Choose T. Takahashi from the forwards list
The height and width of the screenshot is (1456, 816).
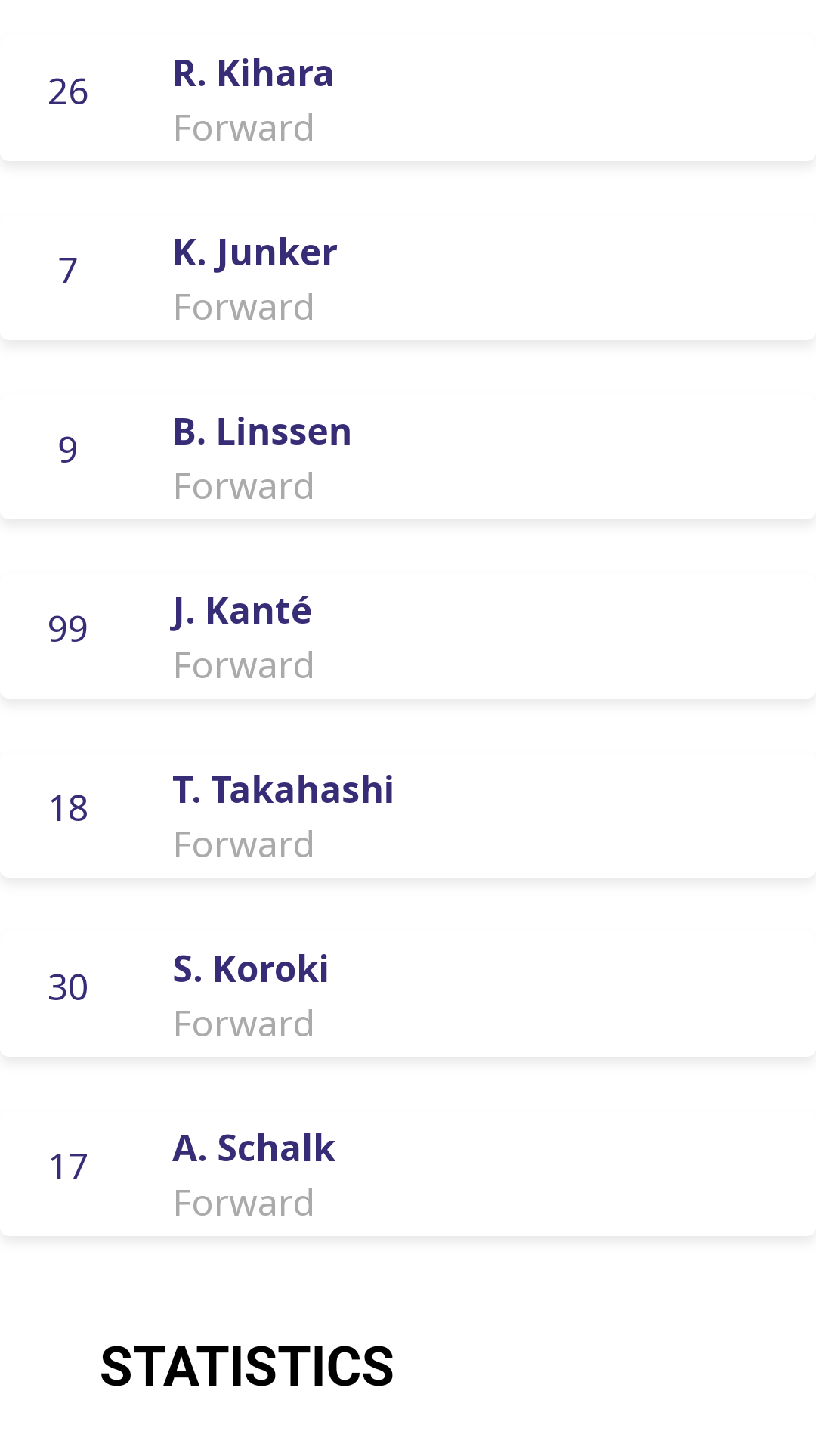point(283,790)
